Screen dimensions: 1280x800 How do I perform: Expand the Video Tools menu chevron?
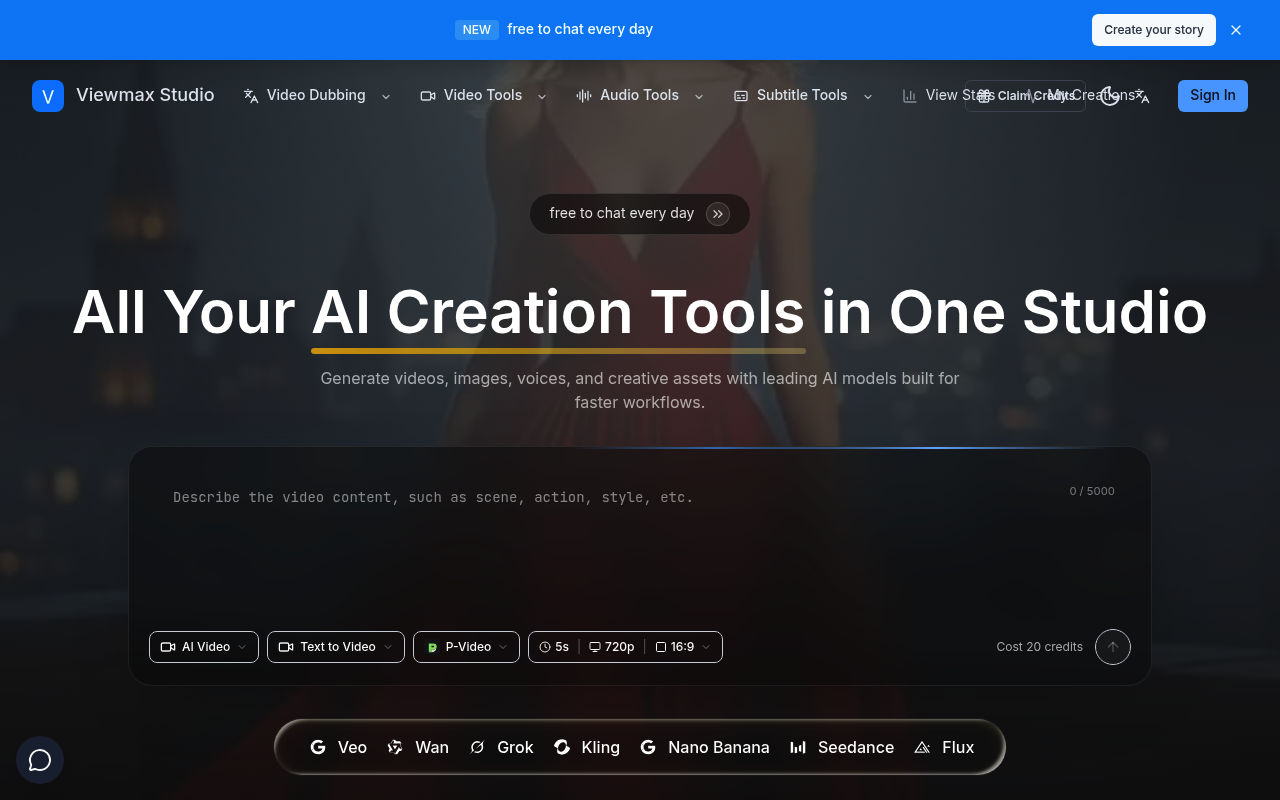542,96
